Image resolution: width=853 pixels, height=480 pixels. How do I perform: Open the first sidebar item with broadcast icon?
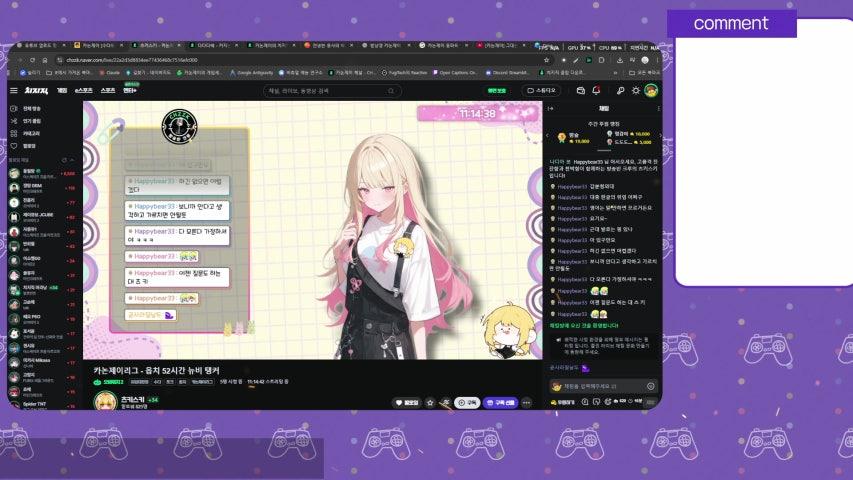(26, 109)
